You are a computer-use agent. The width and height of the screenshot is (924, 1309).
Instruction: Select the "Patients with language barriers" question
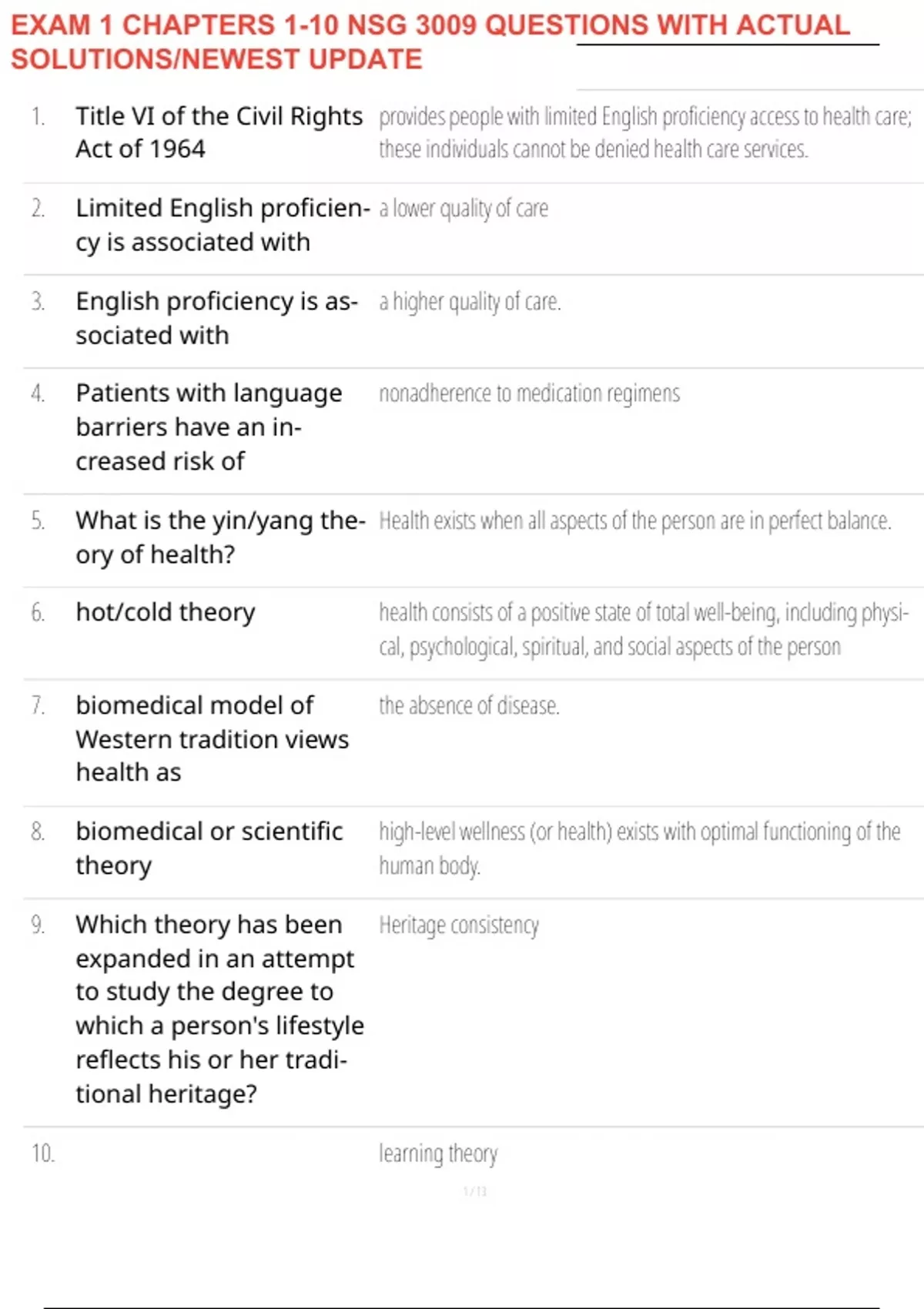tap(209, 427)
